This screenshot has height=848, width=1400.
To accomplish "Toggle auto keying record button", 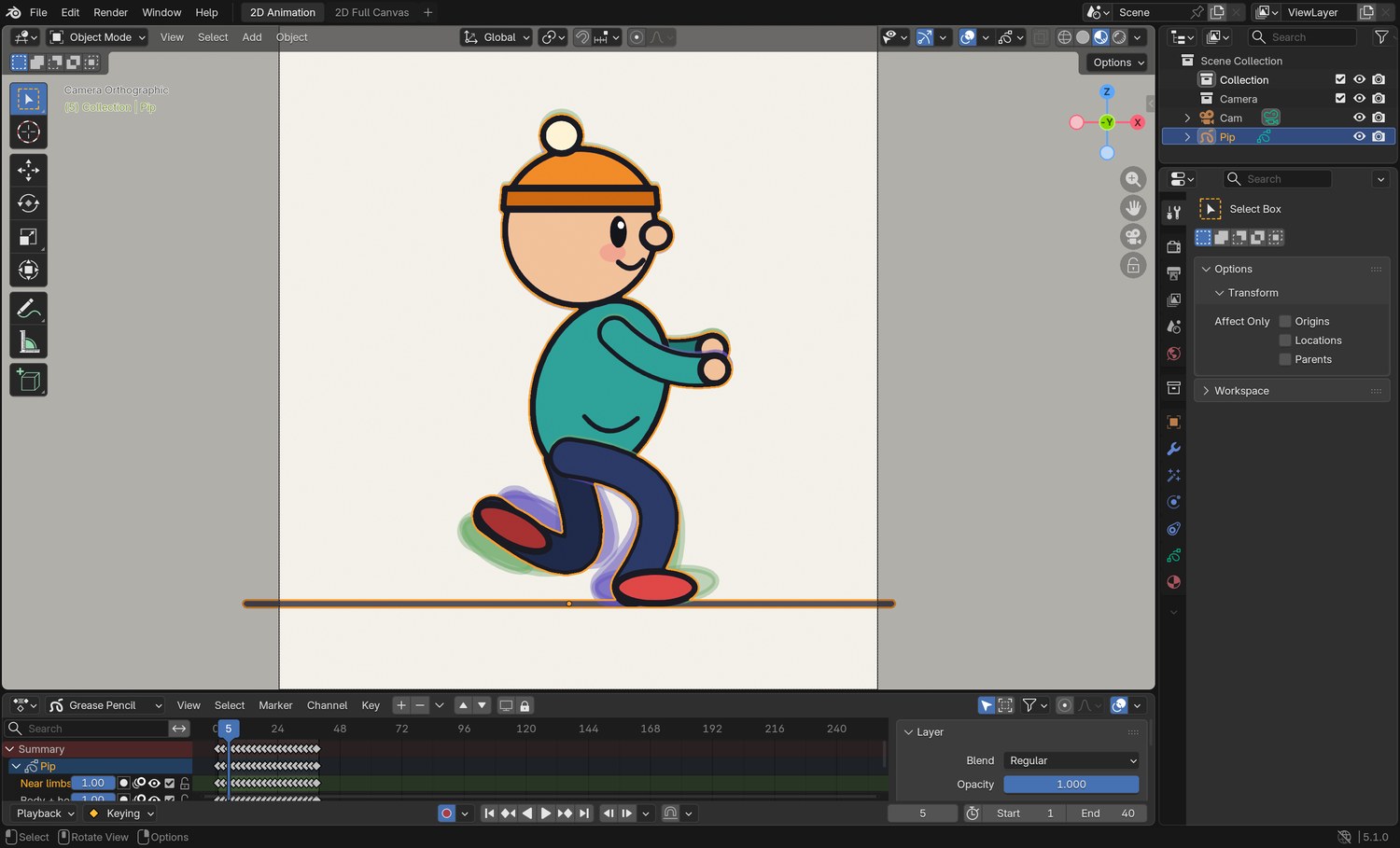I will [446, 813].
